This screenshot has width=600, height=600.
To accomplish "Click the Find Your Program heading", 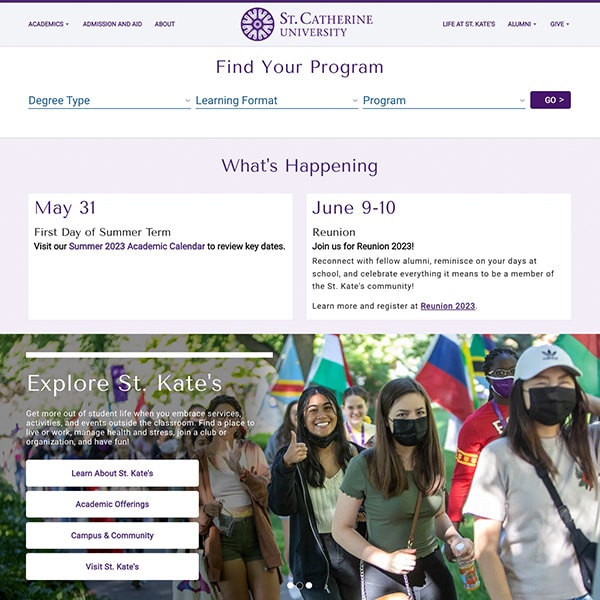I will 300,67.
